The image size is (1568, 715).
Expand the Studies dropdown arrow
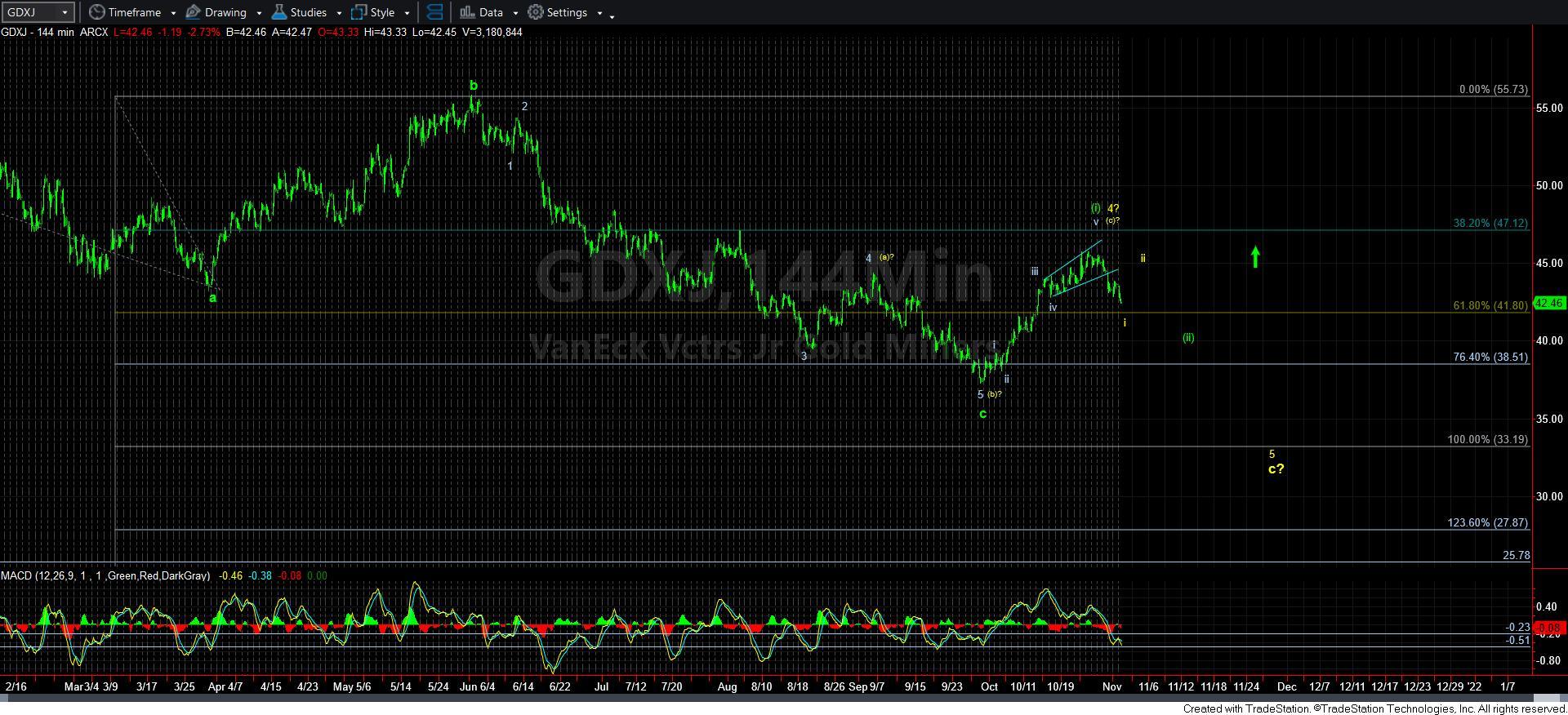pos(338,13)
